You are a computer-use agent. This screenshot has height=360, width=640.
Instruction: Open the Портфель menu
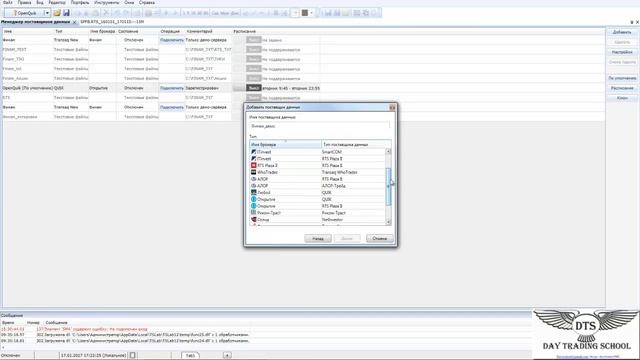point(80,2)
